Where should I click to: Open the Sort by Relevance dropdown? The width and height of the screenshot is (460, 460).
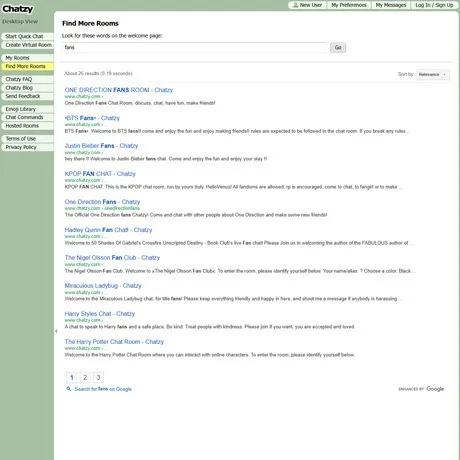point(433,74)
